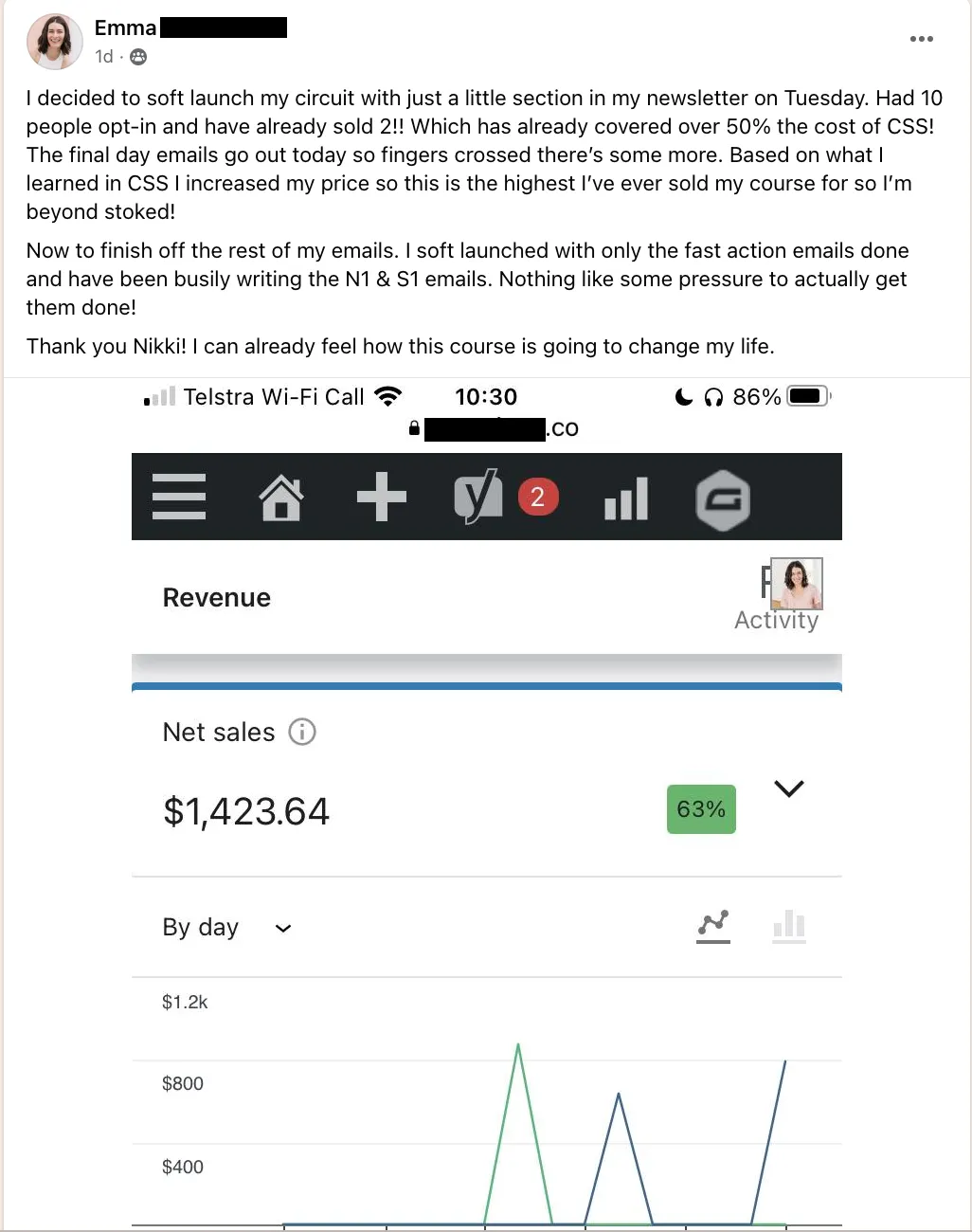972x1232 pixels.
Task: Expand the Net sales chevron
Action: click(x=789, y=788)
